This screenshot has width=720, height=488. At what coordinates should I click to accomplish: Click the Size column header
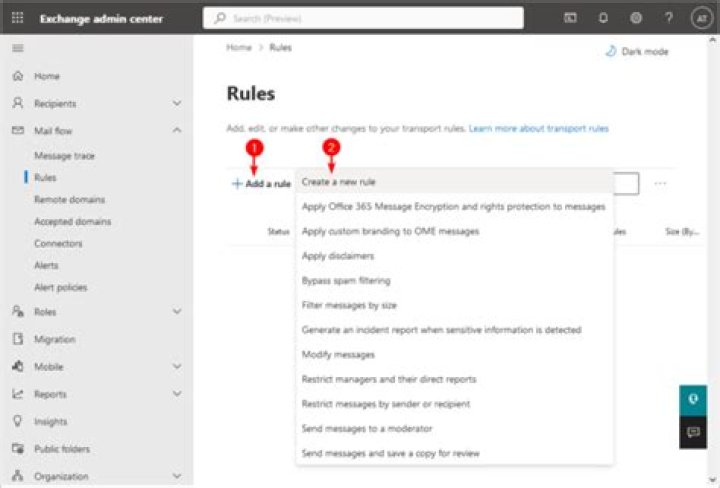[x=682, y=232]
